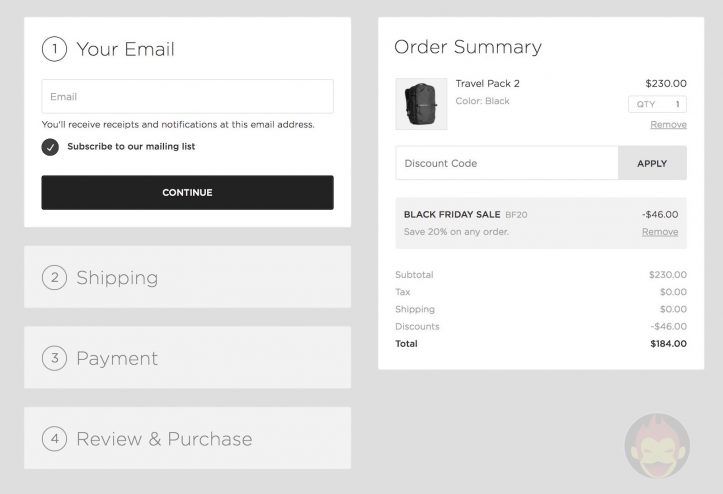Click the step 3 circle icon
The image size is (723, 494).
point(54,358)
